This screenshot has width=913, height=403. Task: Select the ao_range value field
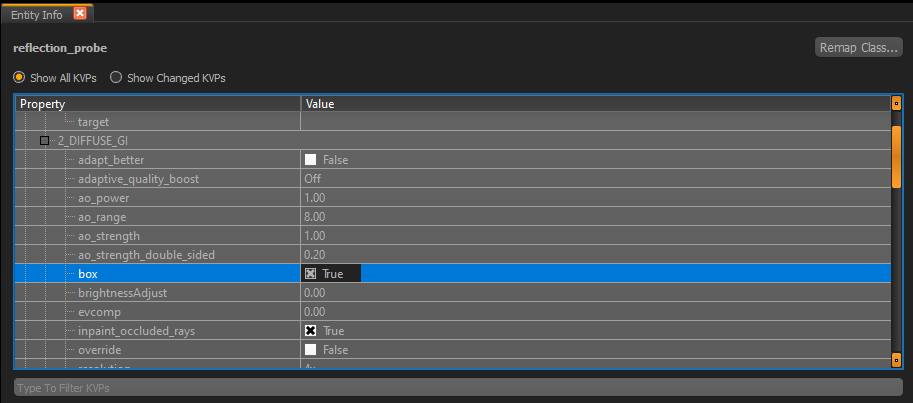(596, 217)
